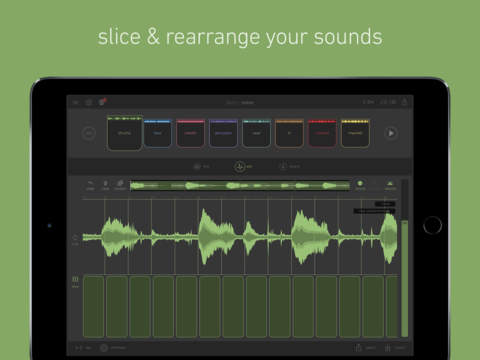Tap the metronome icon in the top-right corner
This screenshot has width=480, height=360.
pos(405,102)
